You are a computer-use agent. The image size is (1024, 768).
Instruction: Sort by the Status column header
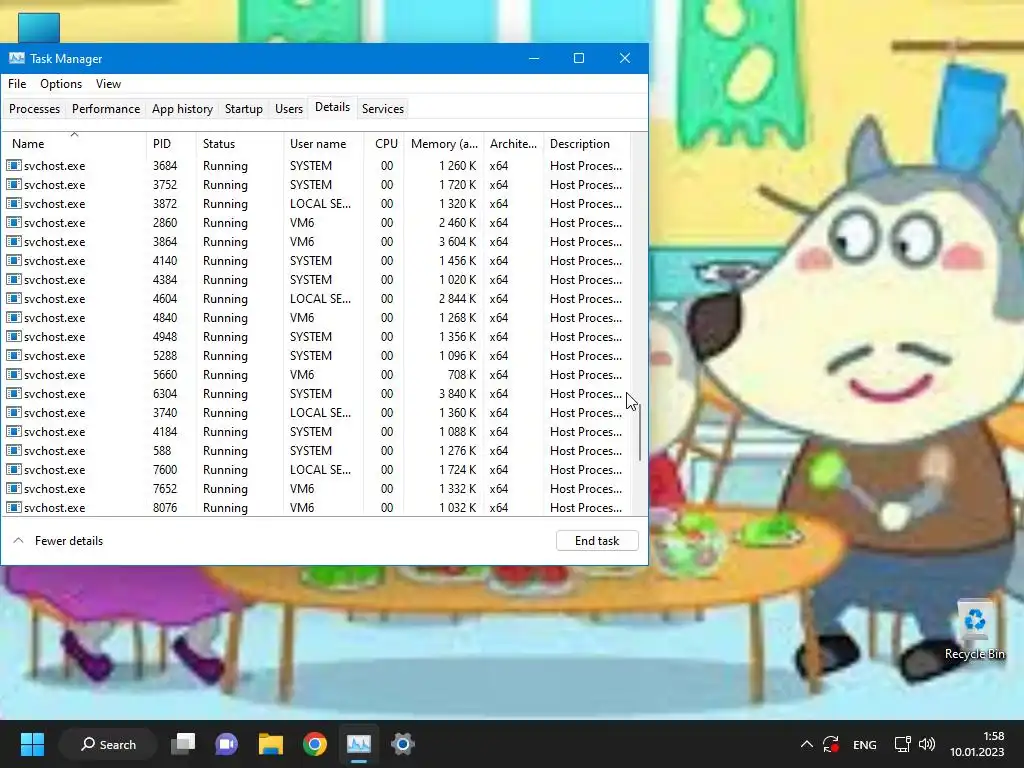pos(240,144)
